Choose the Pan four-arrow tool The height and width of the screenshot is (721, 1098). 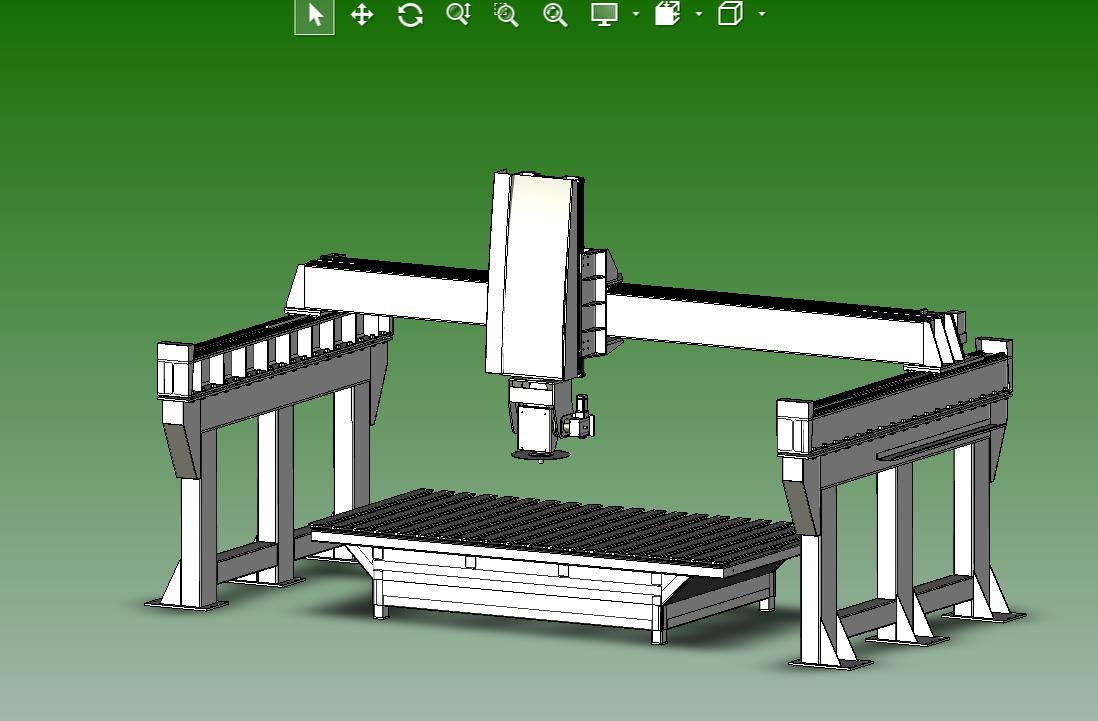[361, 15]
